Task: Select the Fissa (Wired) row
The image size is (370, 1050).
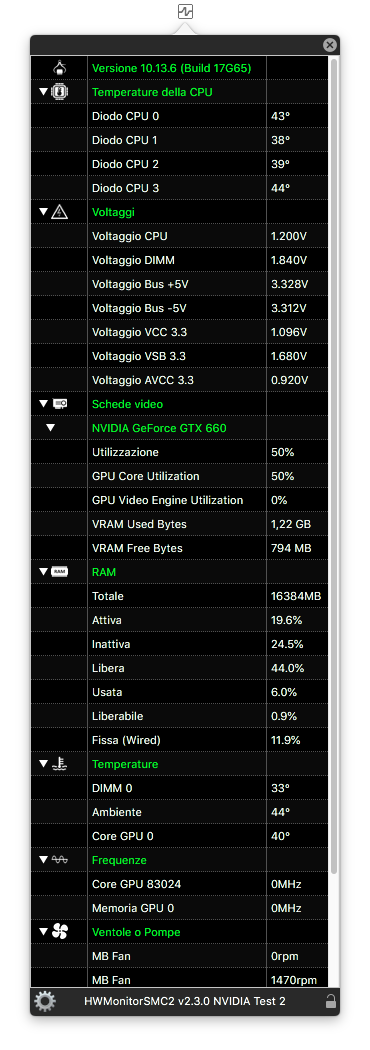Action: (180, 741)
